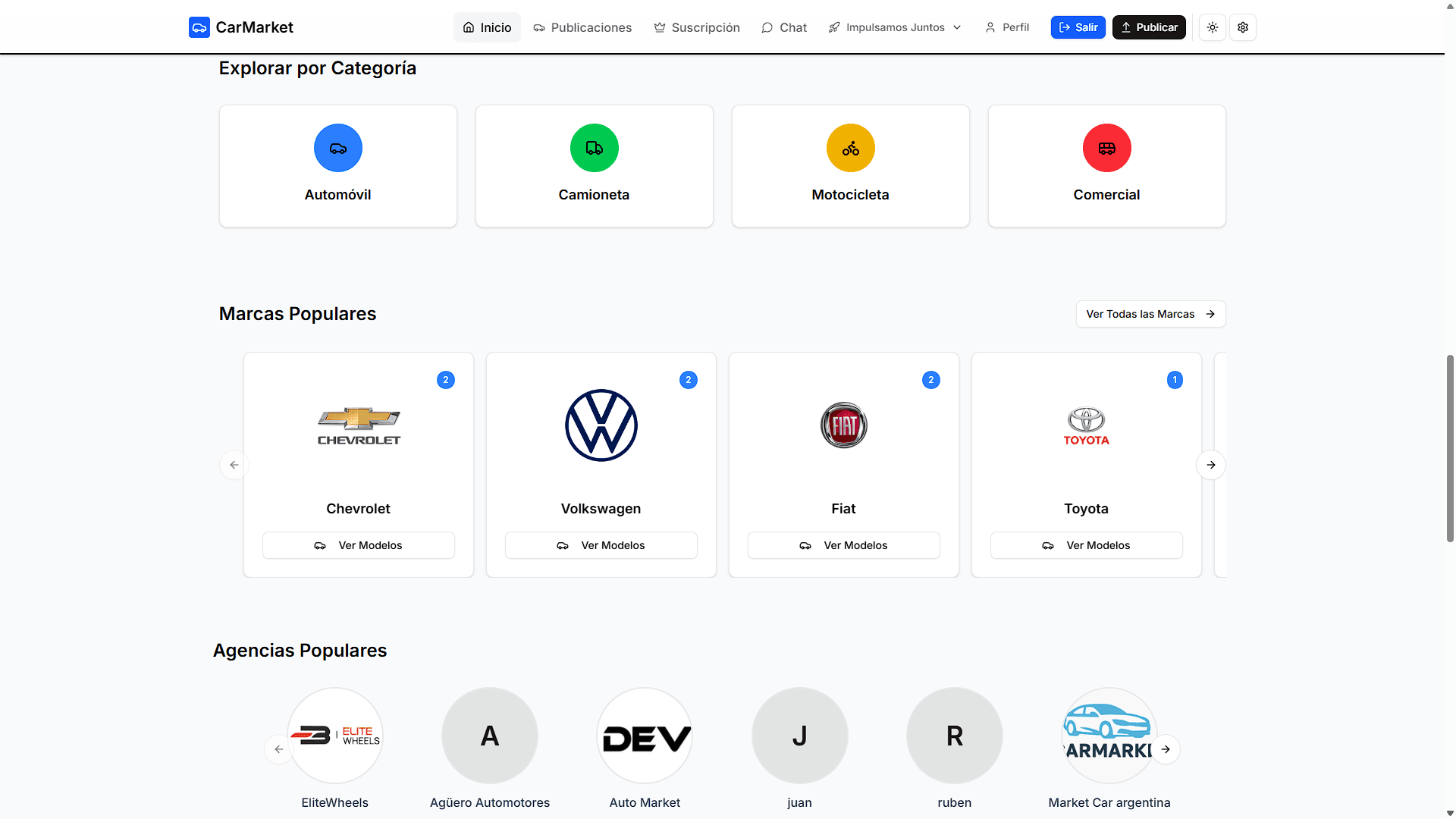1456x819 pixels.
Task: Click the Fiat logo
Action: (x=844, y=425)
